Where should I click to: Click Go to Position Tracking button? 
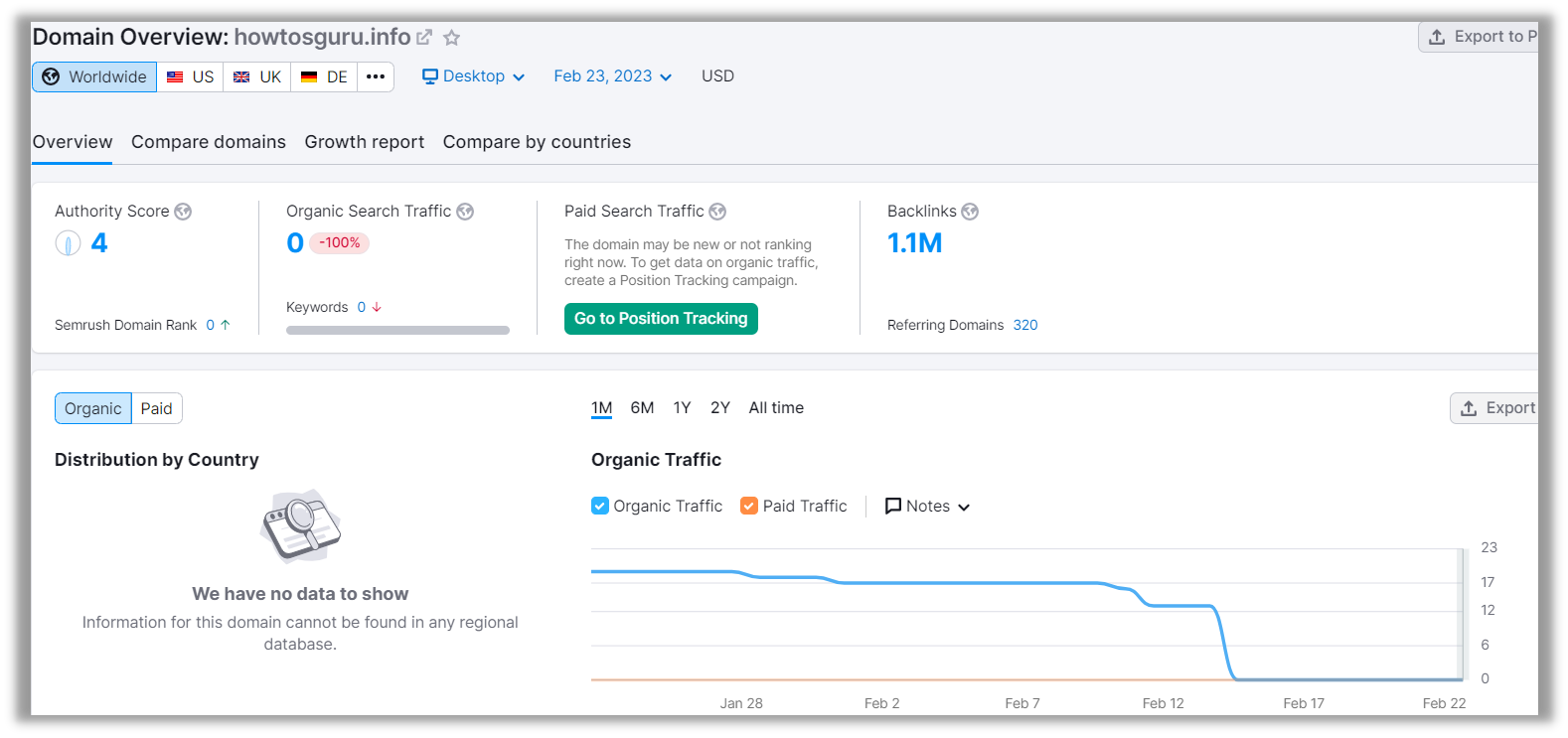point(661,319)
